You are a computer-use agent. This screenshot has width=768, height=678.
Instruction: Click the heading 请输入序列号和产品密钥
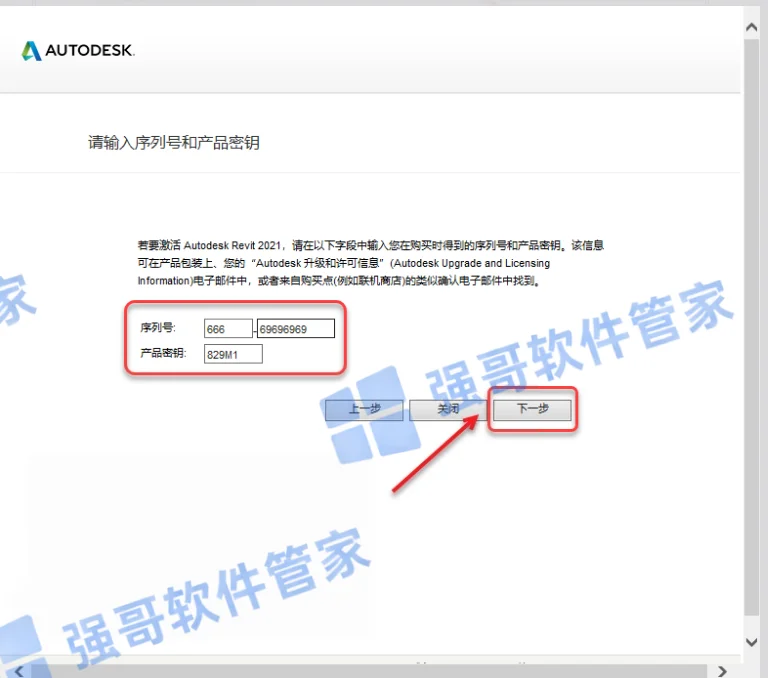174,143
